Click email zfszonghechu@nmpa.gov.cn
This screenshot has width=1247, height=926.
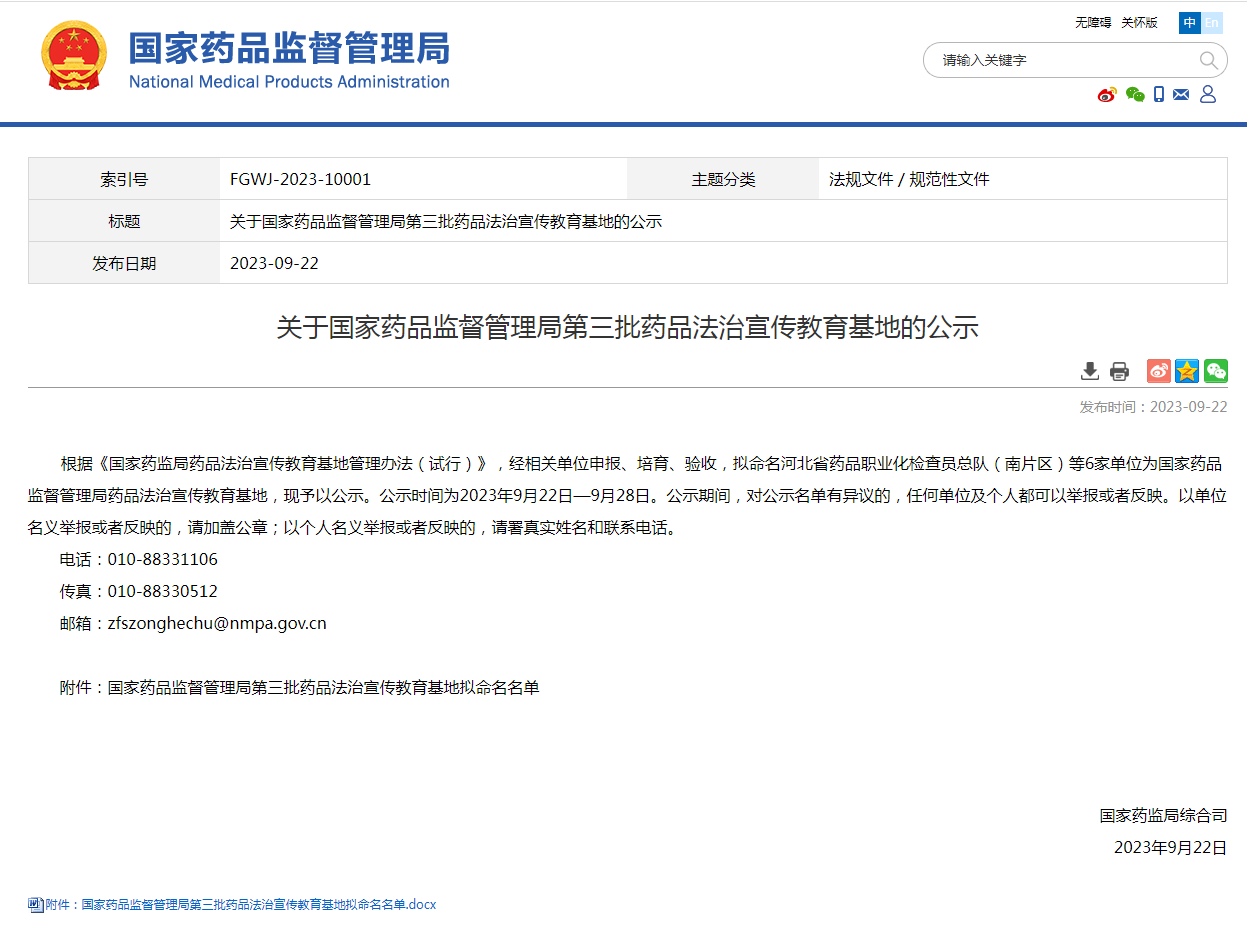click(x=217, y=623)
